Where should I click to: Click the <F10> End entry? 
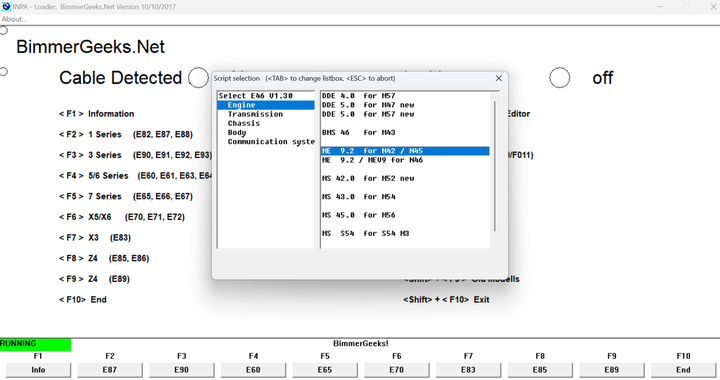click(83, 300)
